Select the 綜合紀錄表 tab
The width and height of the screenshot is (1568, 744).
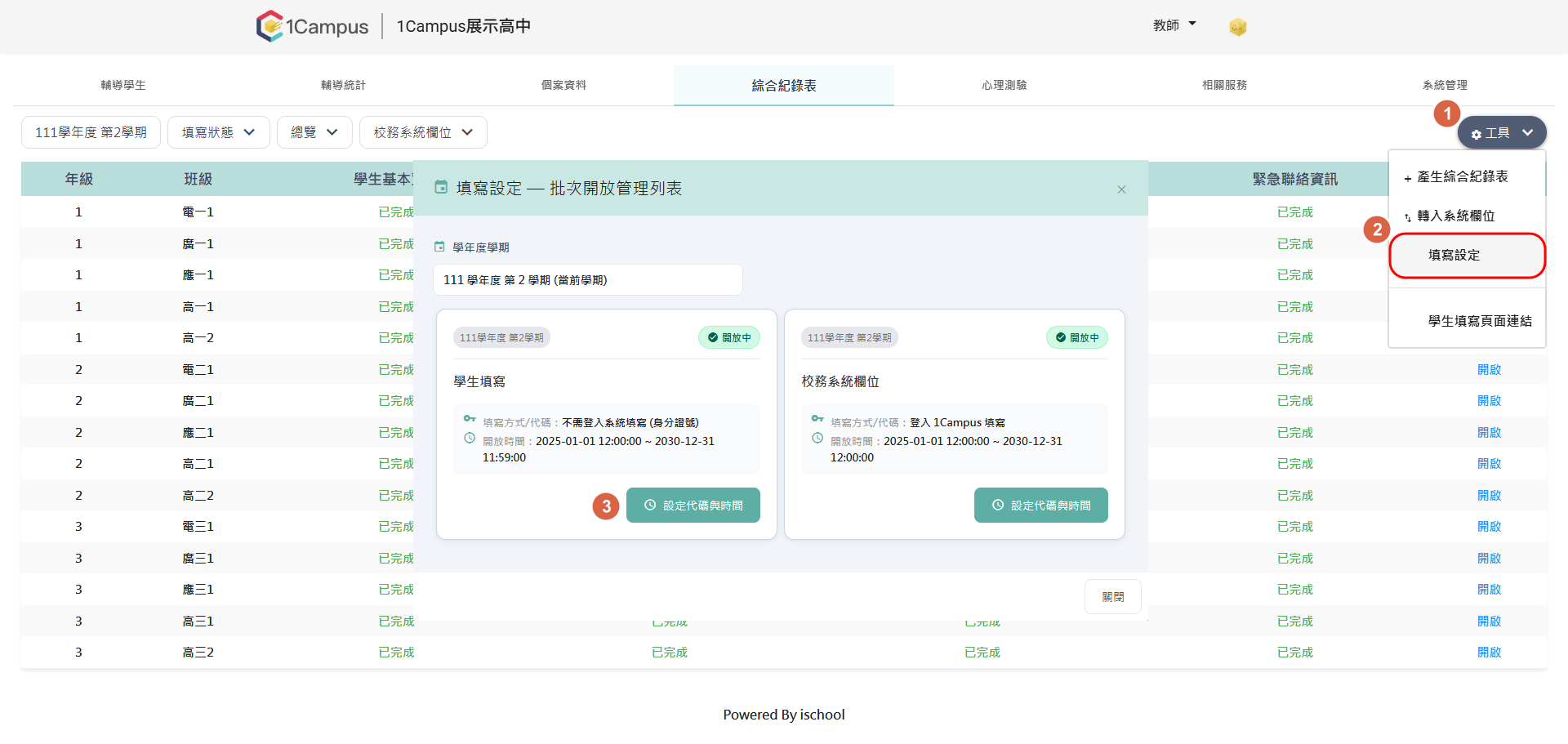784,85
